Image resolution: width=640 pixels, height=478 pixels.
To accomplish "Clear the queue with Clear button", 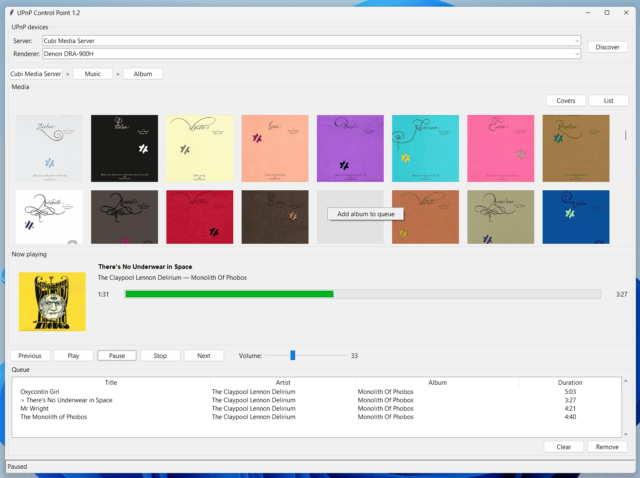I will pos(564,447).
